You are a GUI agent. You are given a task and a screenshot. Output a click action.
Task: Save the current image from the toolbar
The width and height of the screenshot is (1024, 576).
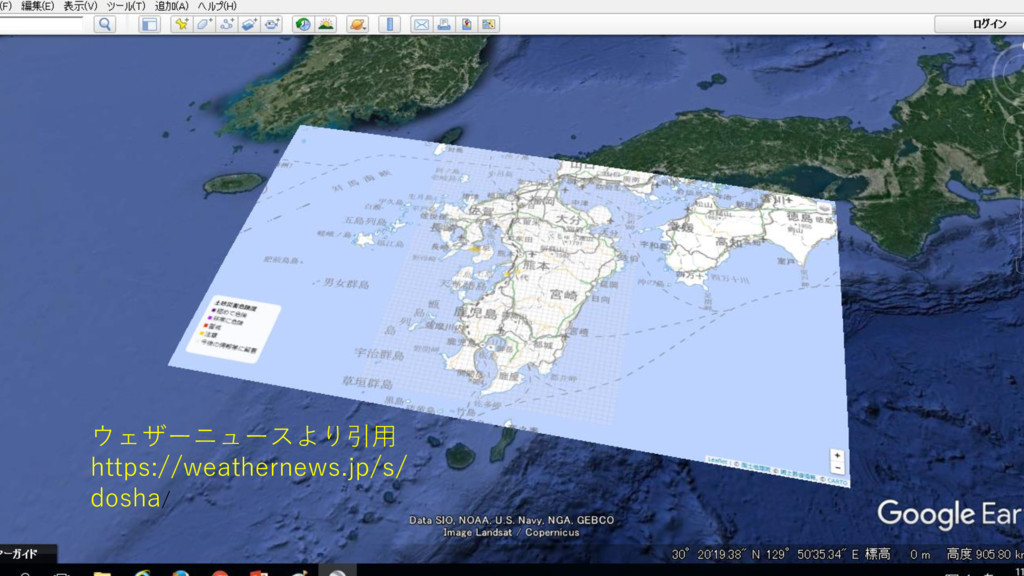pos(466,25)
